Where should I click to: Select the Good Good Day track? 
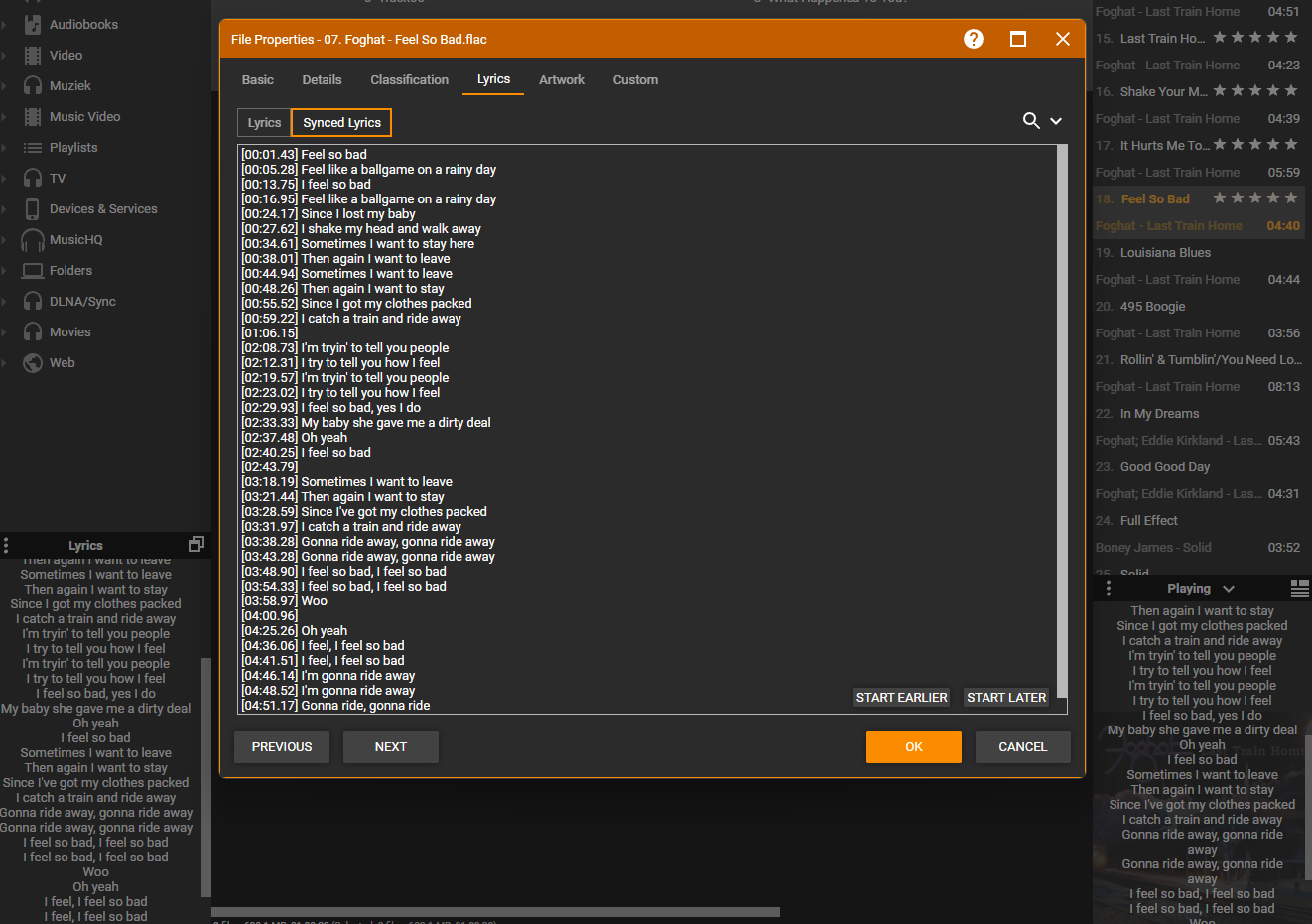[1165, 466]
